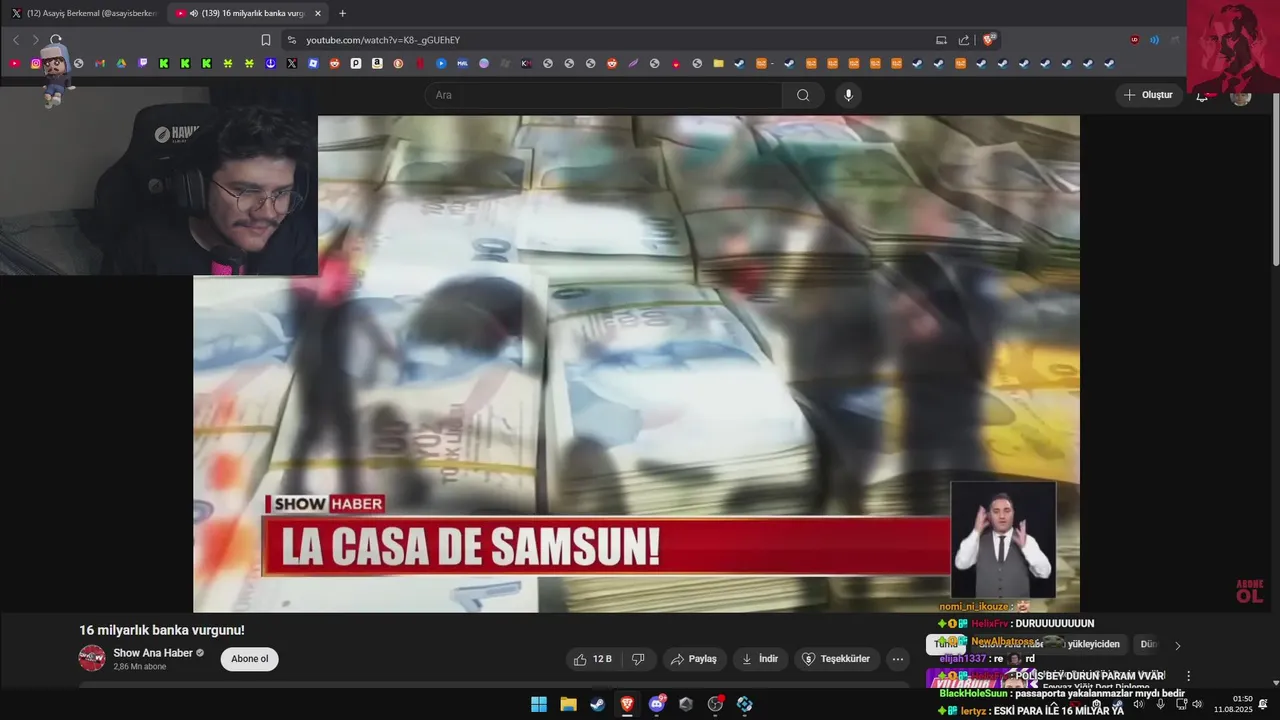Run the YouTube search with magnifier button
This screenshot has width=1280, height=720.
coord(803,95)
